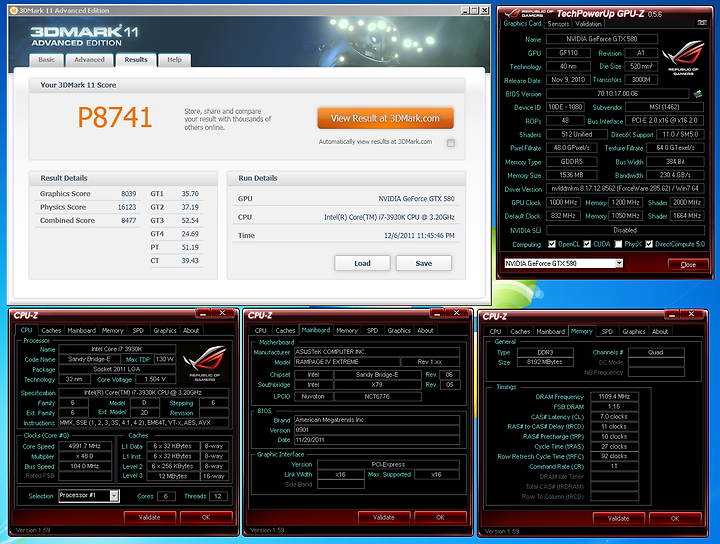This screenshot has width=720, height=544.
Task: Minimize the CPU-Z processor window
Action: coord(203,313)
